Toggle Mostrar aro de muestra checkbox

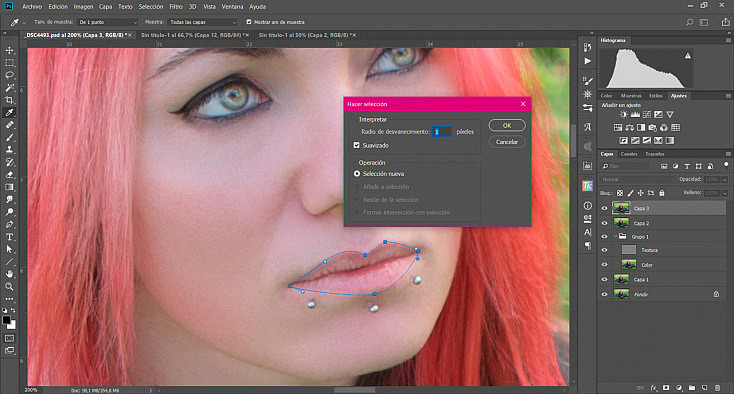click(x=249, y=22)
